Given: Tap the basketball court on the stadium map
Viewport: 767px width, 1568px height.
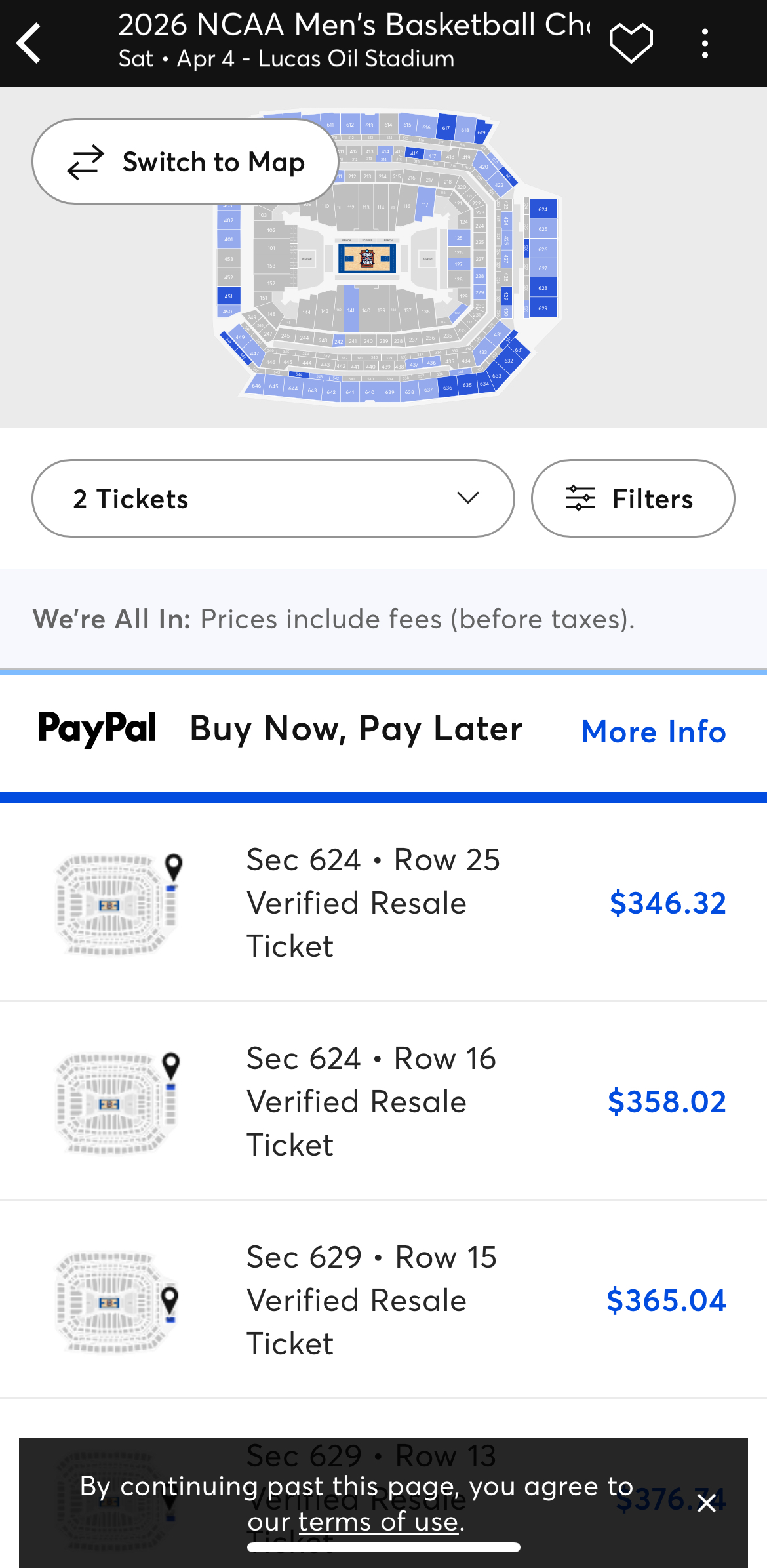Looking at the screenshot, I should click(x=367, y=258).
